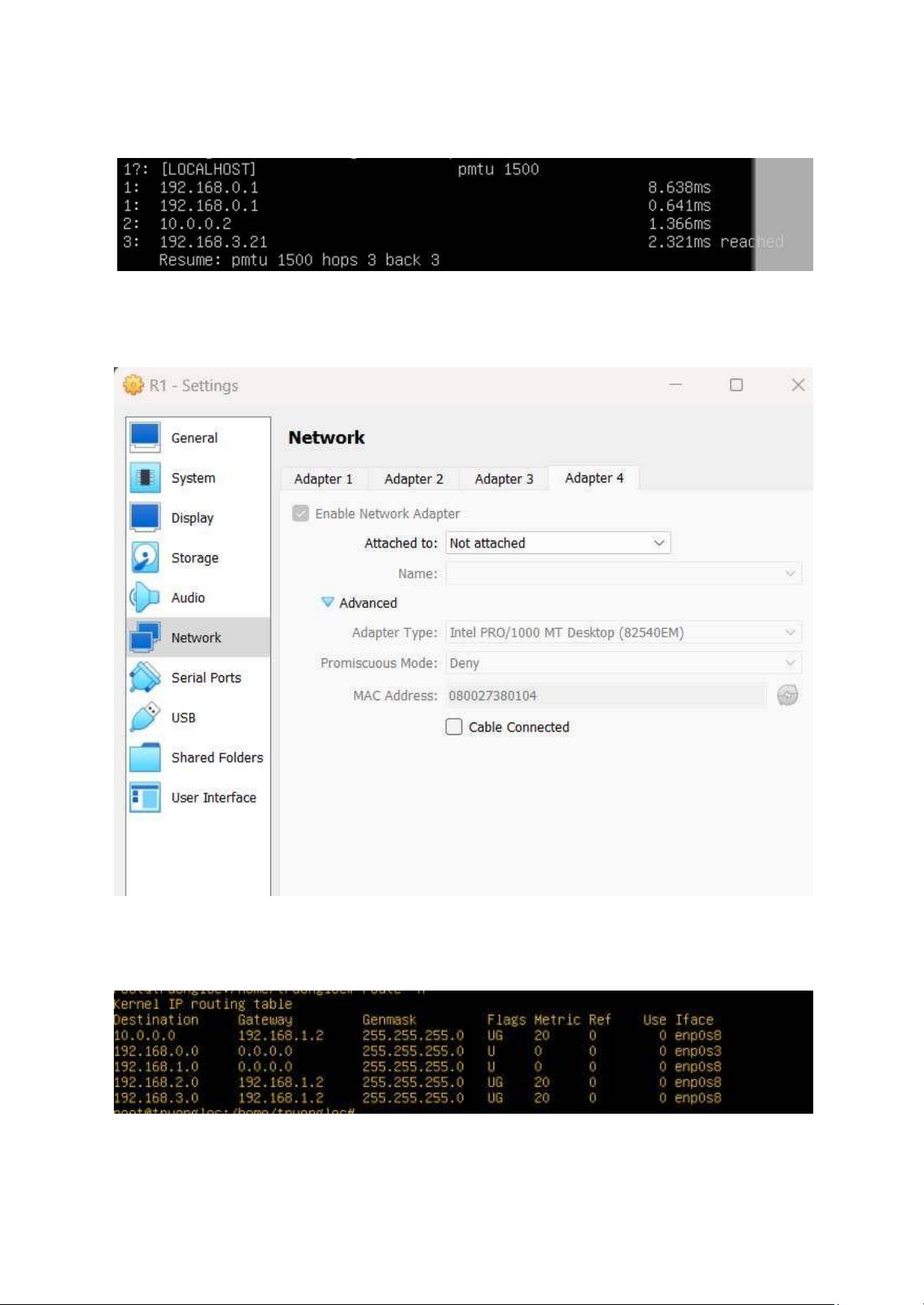The height and width of the screenshot is (1305, 924).
Task: Click the Shared Folders icon
Action: pyautogui.click(x=145, y=757)
